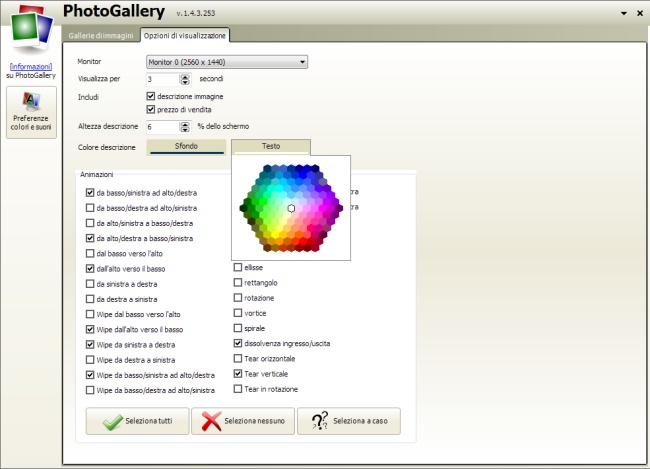This screenshot has width=650, height=469.
Task: Click the Seleziona a caso button
Action: click(349, 421)
